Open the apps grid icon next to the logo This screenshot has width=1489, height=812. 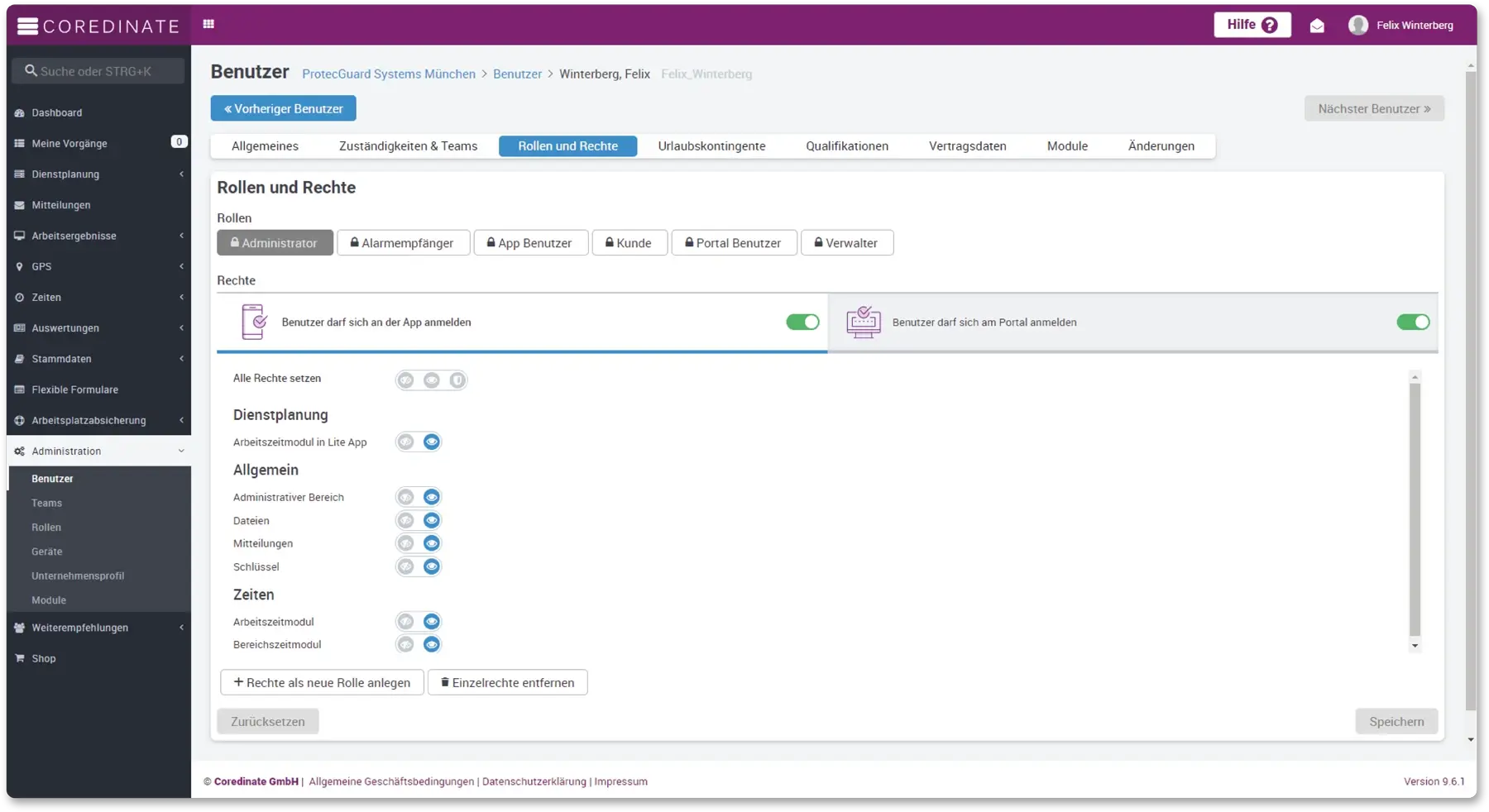tap(208, 24)
